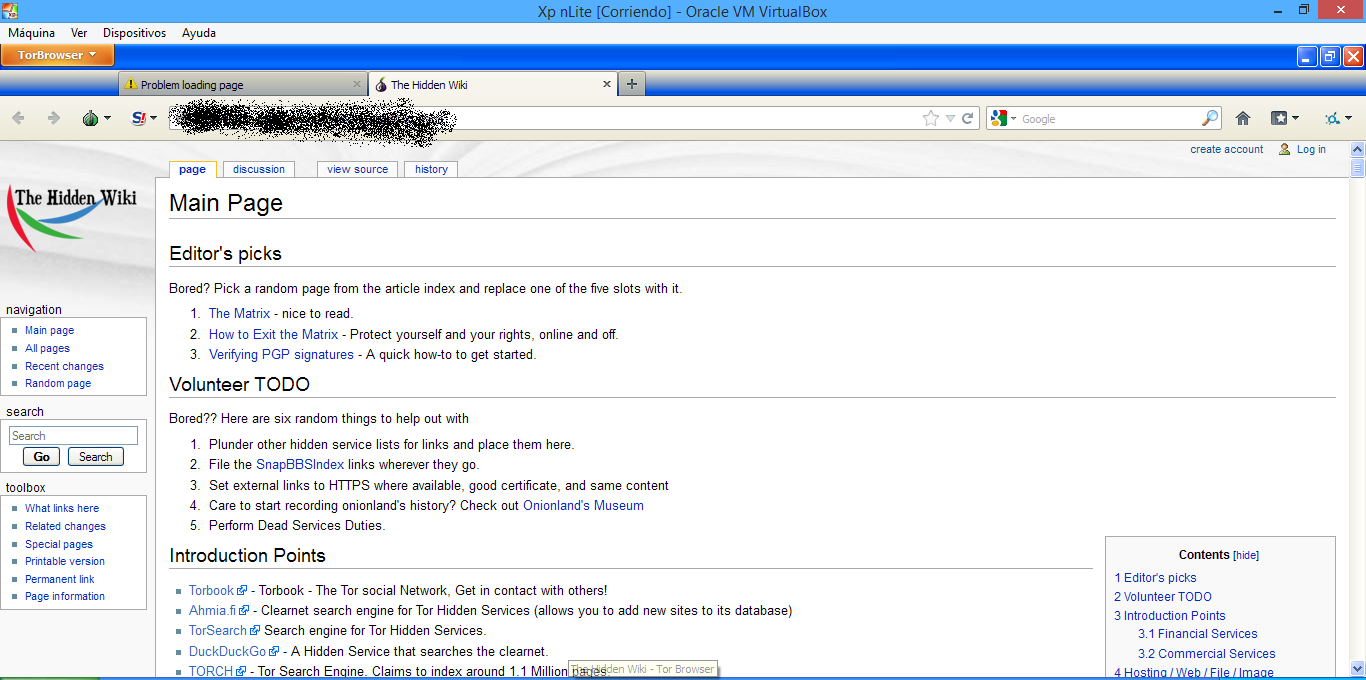Open the bookmarks menu button
This screenshot has width=1366, height=680.
click(1284, 118)
